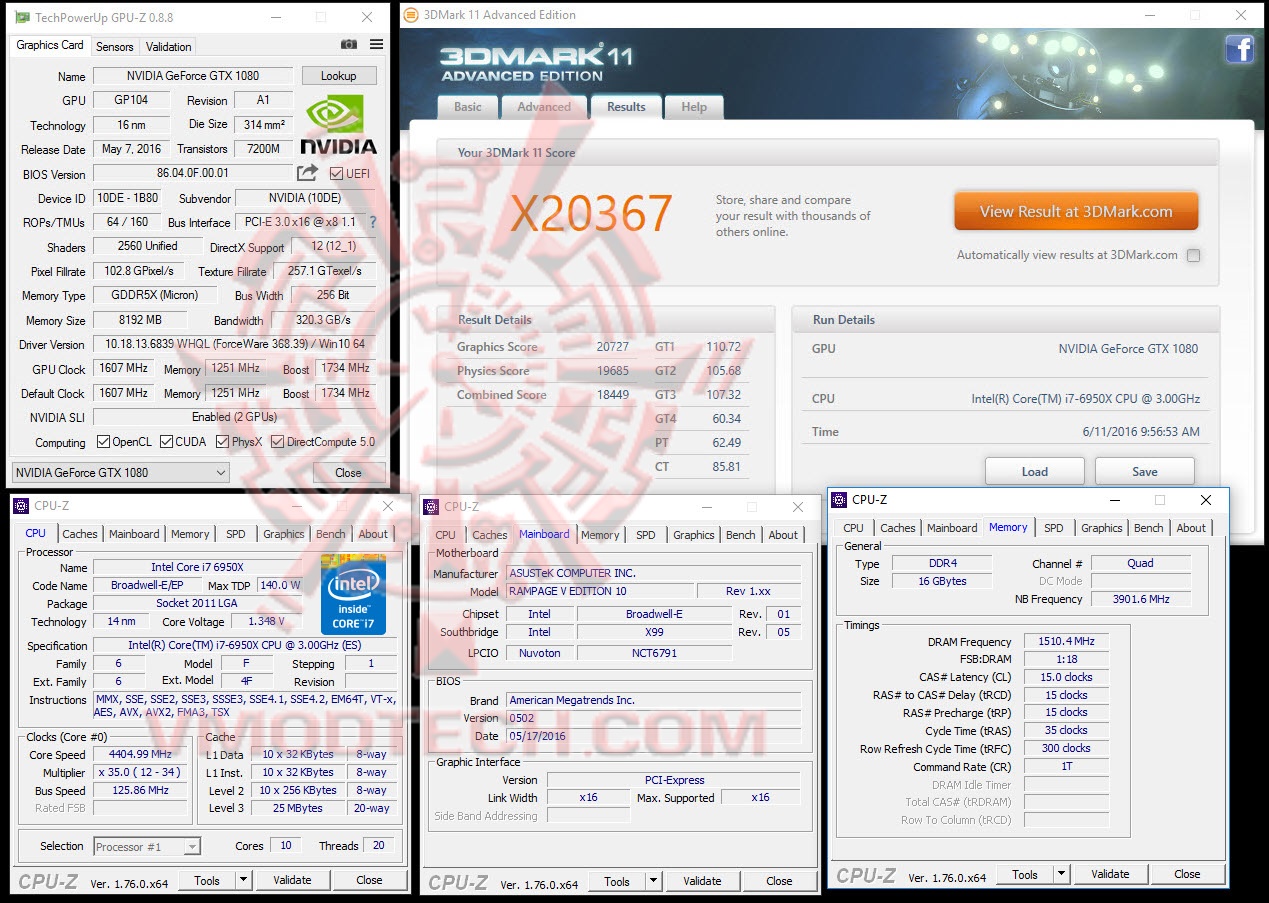Open the Advanced tab in 3DMark 11
Image resolution: width=1269 pixels, height=903 pixels.
(544, 107)
